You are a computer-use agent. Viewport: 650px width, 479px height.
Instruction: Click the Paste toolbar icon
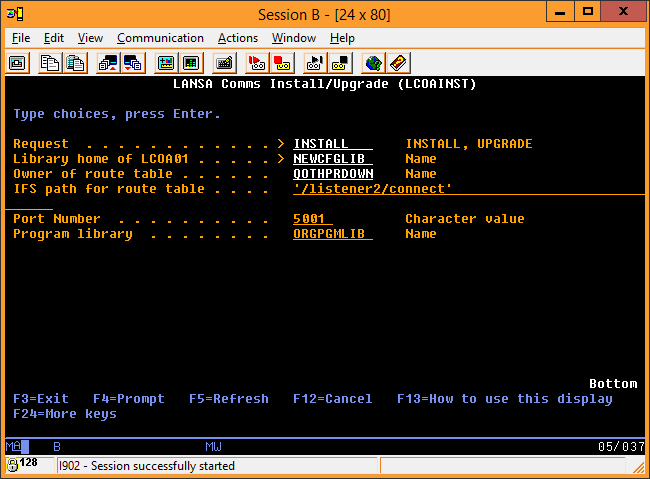[75, 63]
